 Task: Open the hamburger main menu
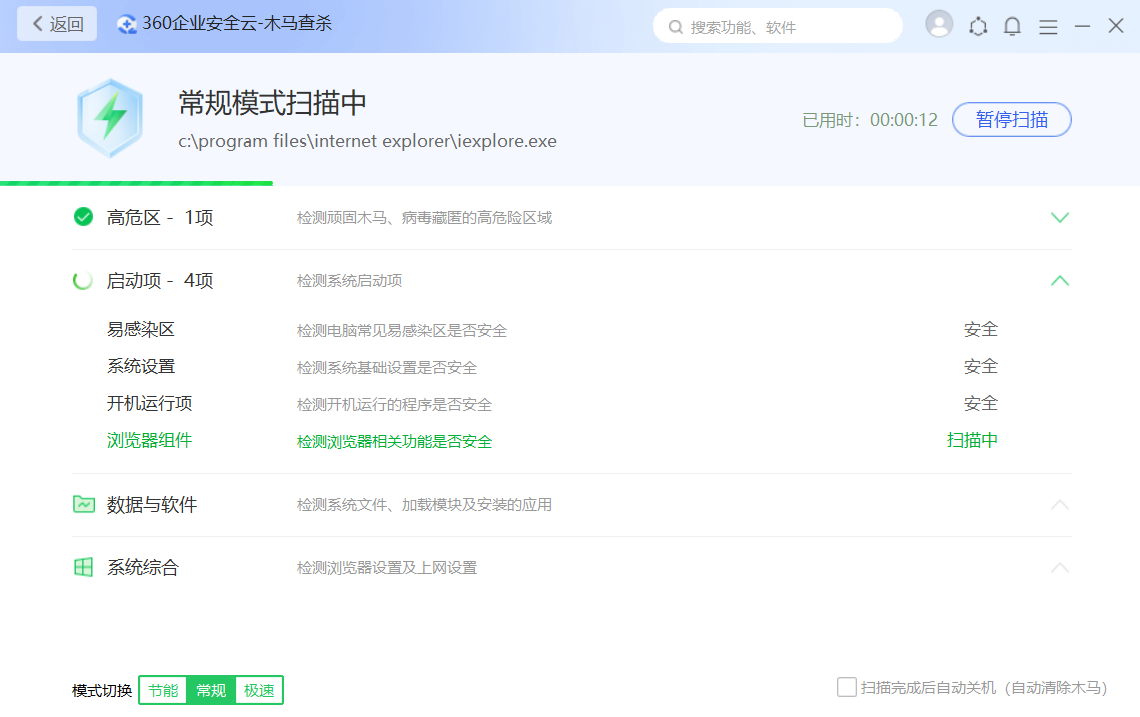click(x=1048, y=27)
